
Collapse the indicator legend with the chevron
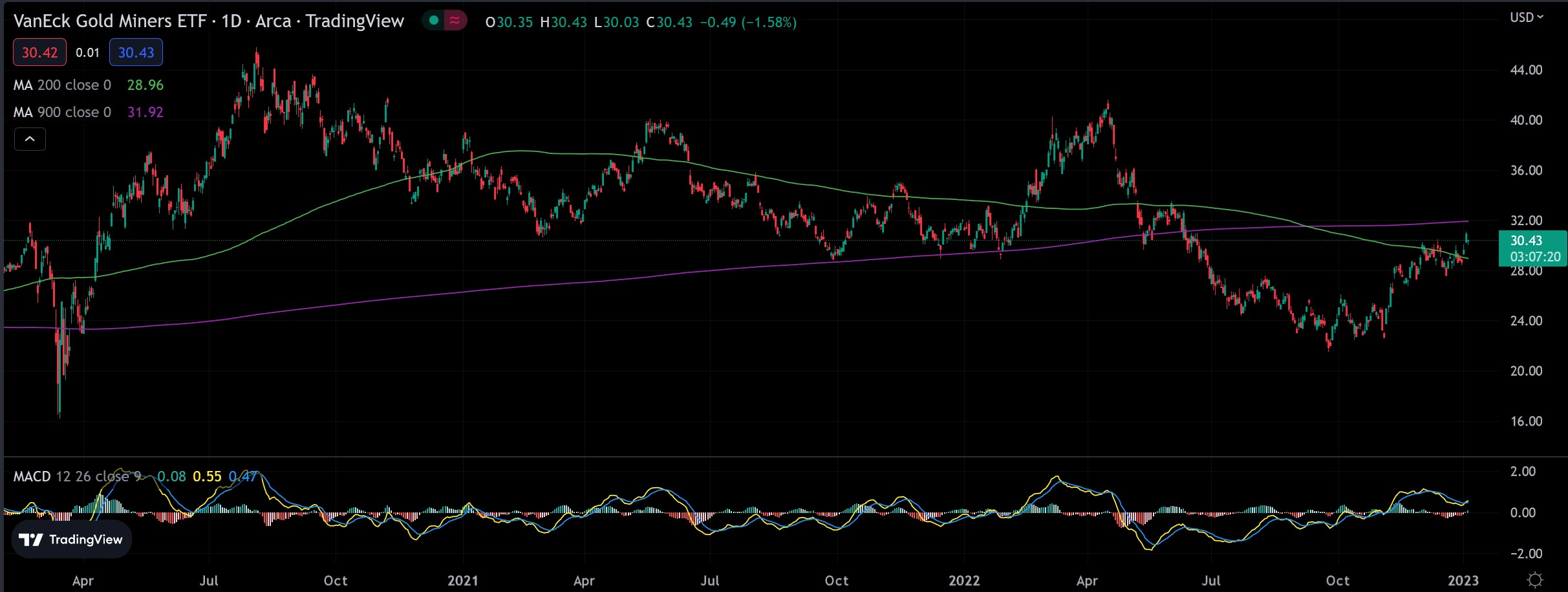coord(30,139)
